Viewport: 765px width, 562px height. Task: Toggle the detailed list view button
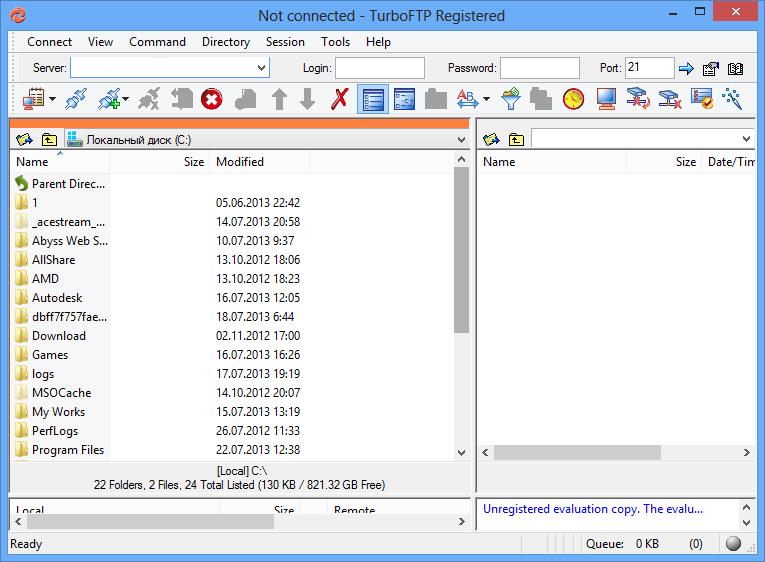(x=372, y=98)
